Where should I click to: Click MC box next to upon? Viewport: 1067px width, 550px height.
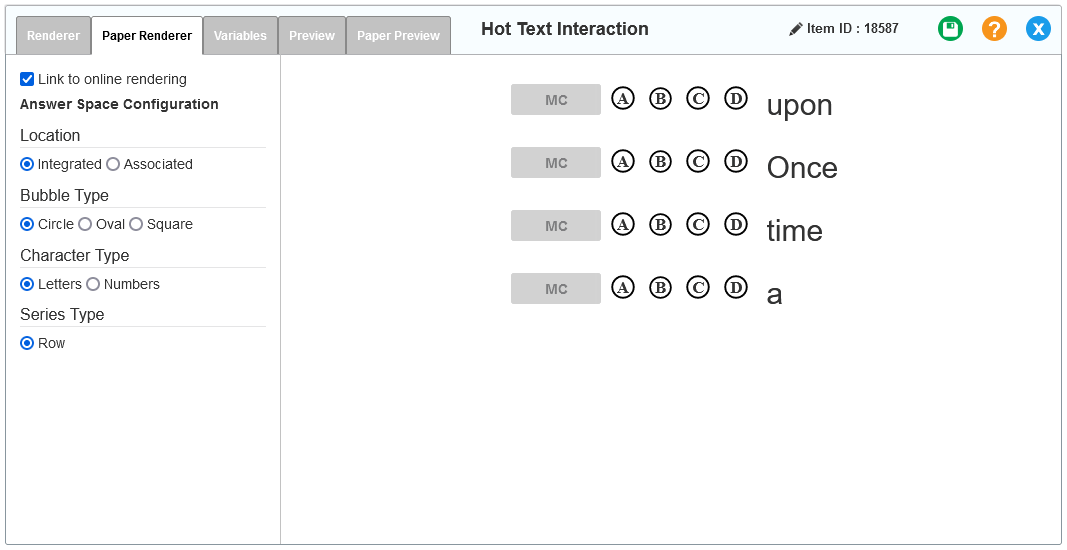[556, 99]
